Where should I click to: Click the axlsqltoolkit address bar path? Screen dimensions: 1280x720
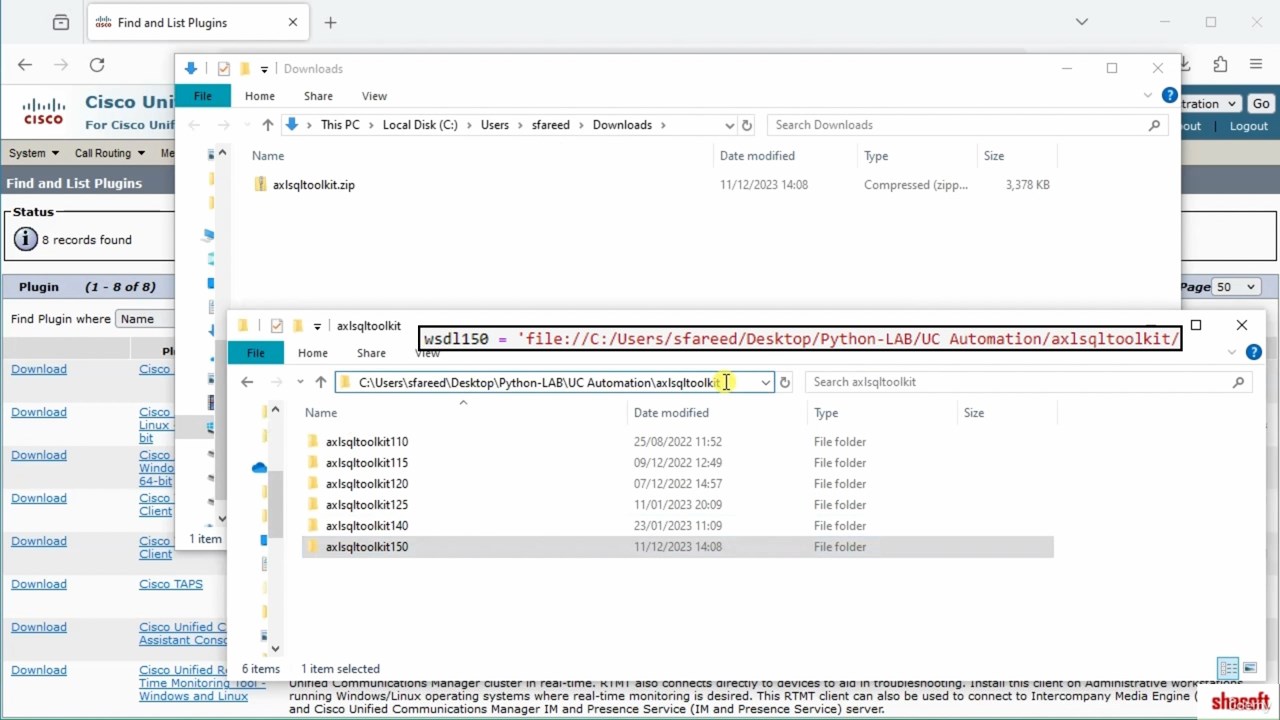(x=540, y=382)
